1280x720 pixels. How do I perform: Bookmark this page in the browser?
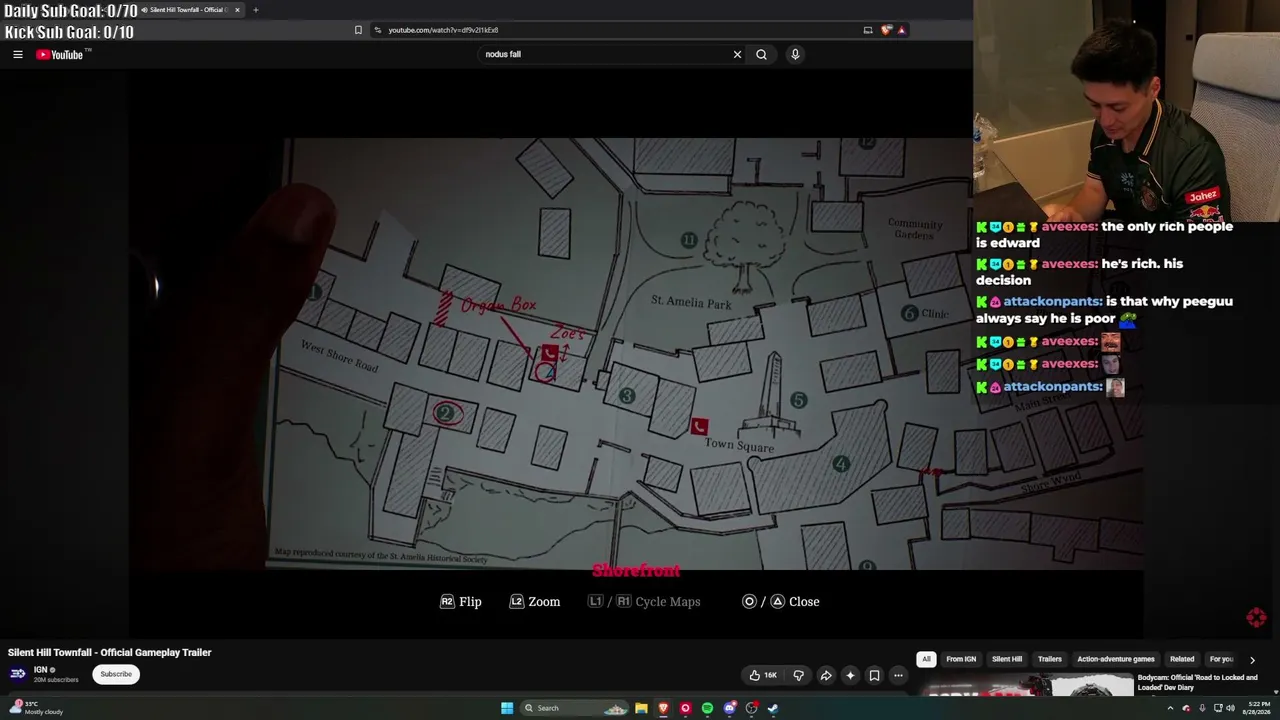[358, 30]
